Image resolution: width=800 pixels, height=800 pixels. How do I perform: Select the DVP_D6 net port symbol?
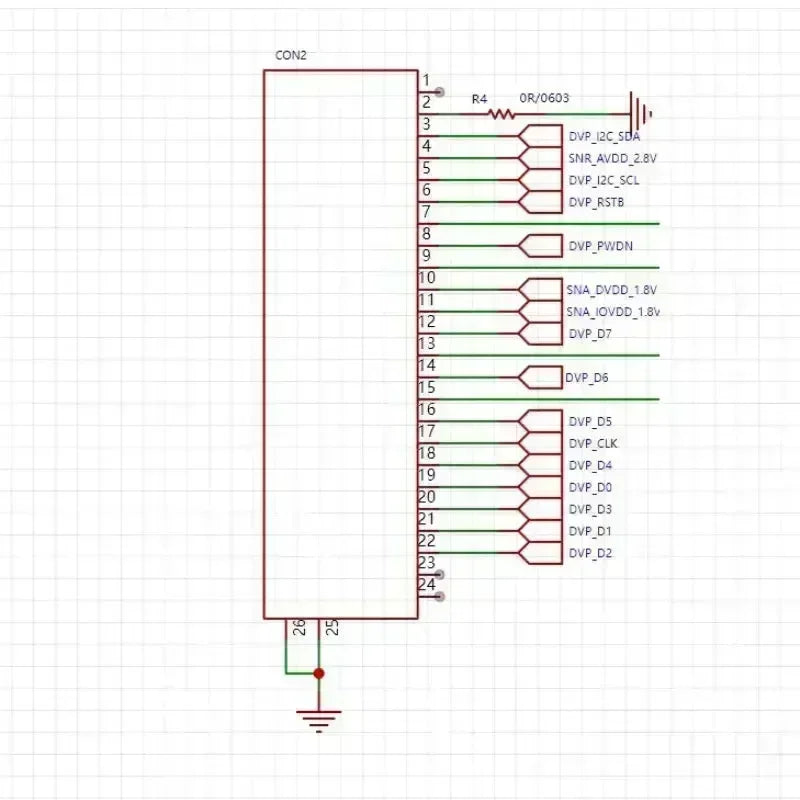pyautogui.click(x=541, y=377)
